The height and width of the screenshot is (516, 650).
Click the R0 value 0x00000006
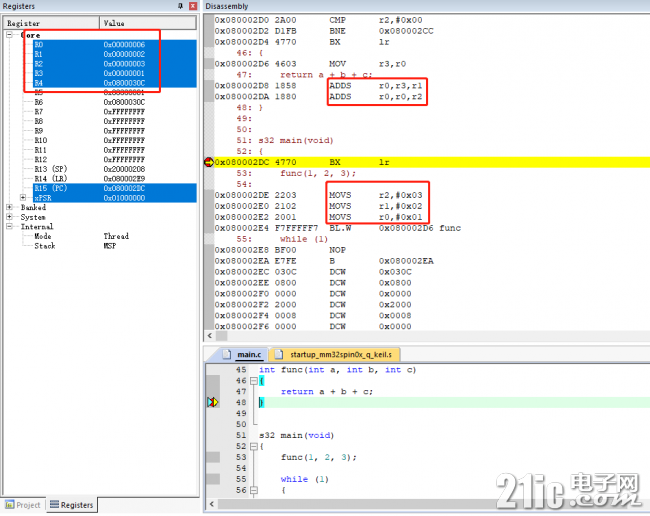(x=124, y=44)
